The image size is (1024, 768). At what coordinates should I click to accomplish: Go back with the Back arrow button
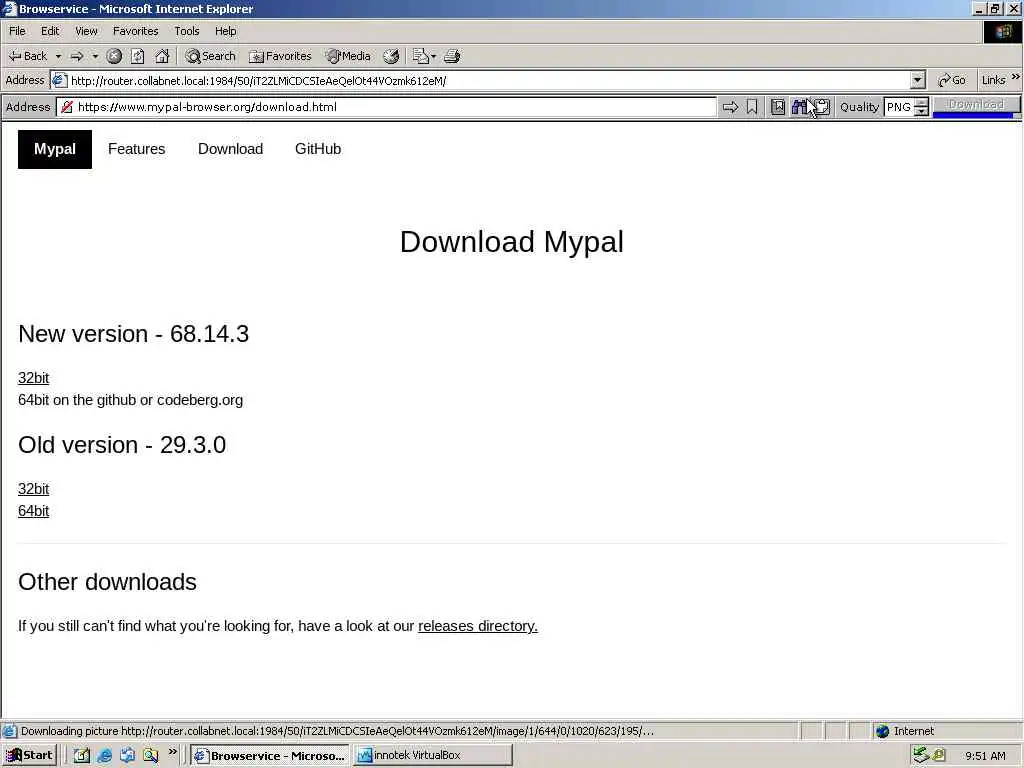pyautogui.click(x=27, y=56)
